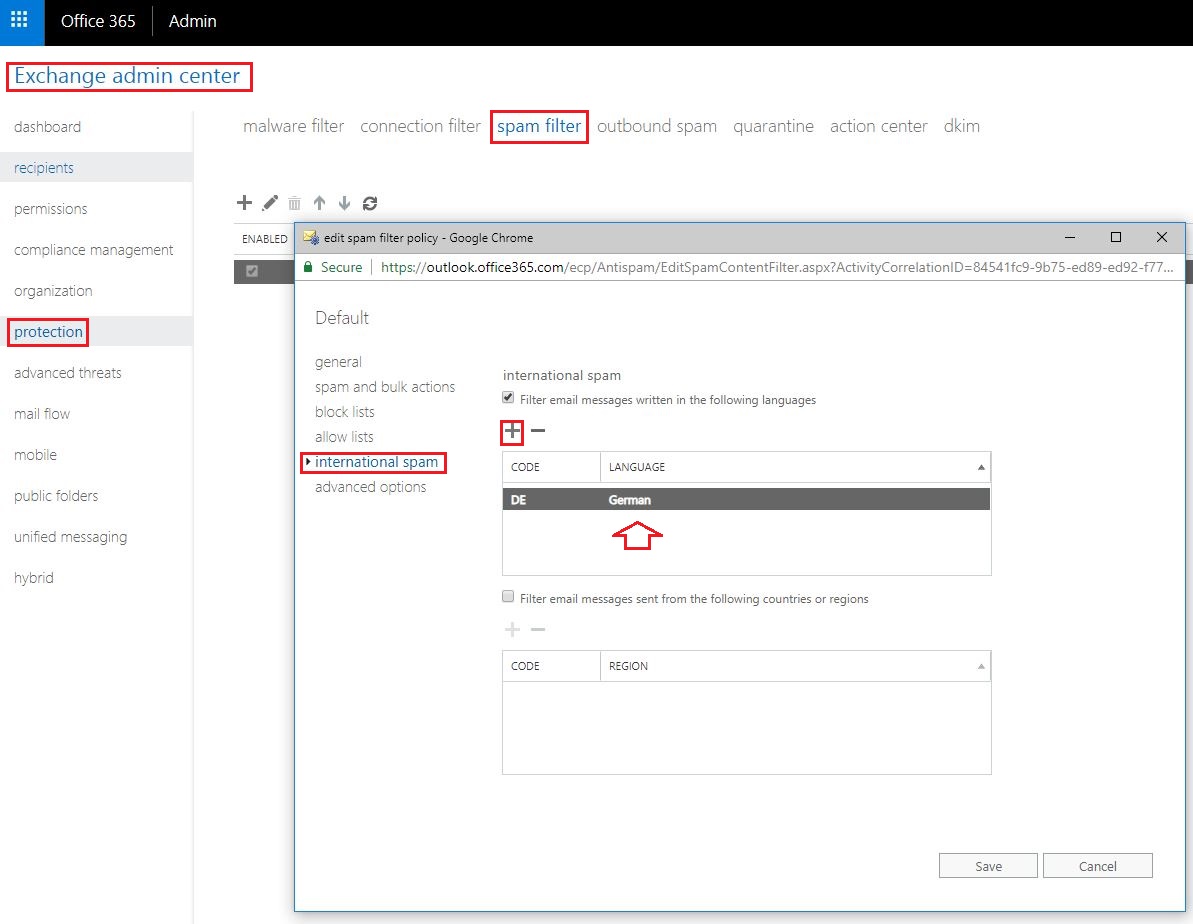Maximize the edit spam filter policy window
Viewport: 1193px width, 924px height.
pyautogui.click(x=1116, y=237)
